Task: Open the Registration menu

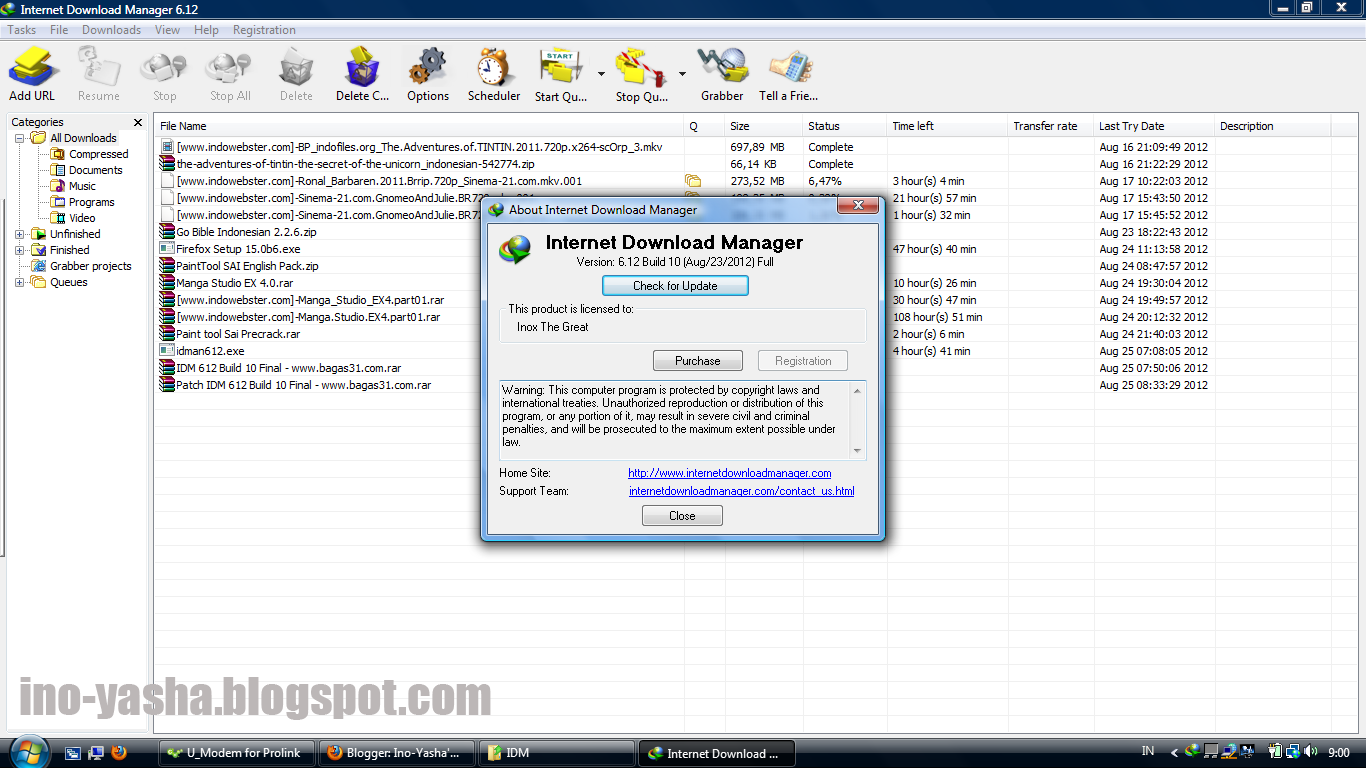Action: click(x=264, y=30)
